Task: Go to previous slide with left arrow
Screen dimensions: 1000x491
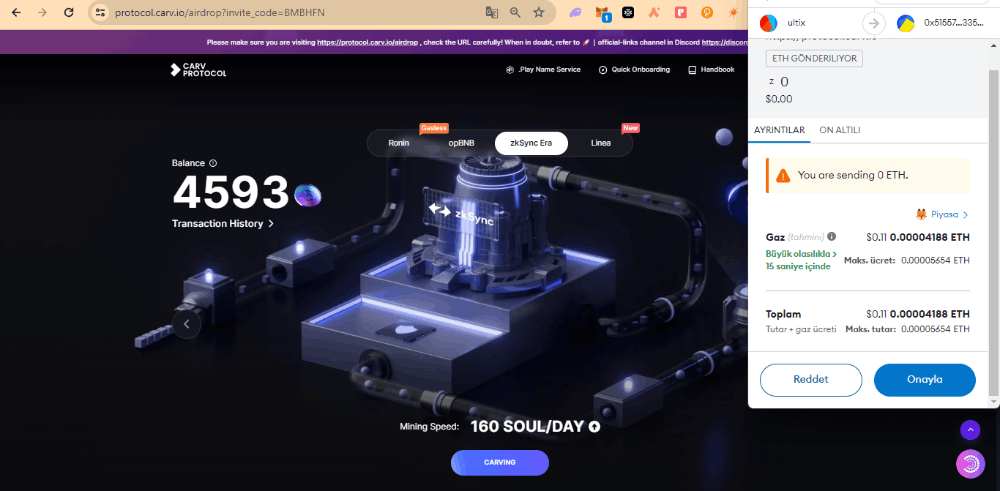Action: 187,324
